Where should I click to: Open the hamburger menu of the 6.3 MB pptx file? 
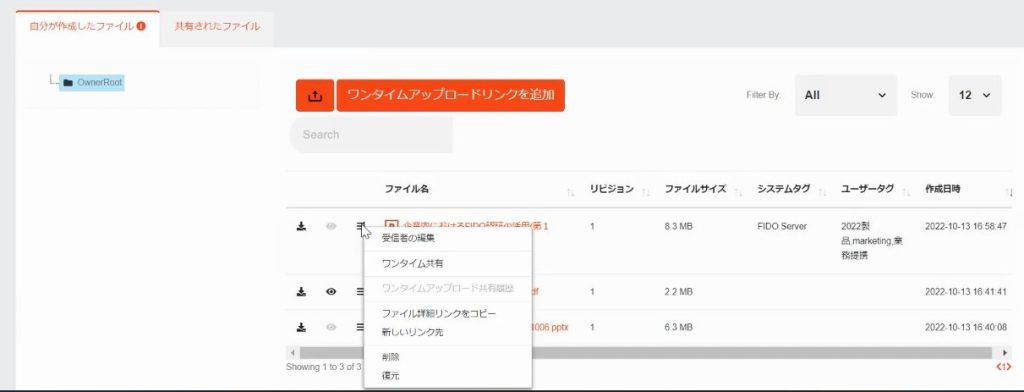(360, 327)
